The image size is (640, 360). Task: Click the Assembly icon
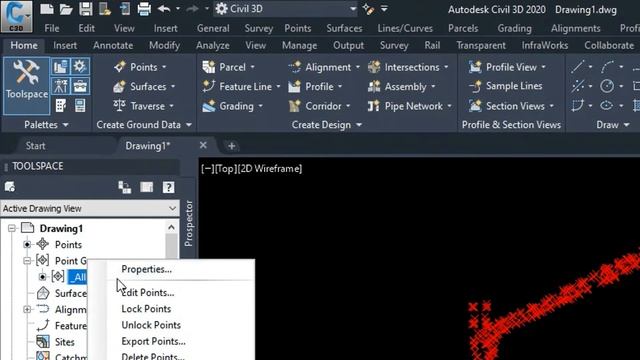[374, 87]
